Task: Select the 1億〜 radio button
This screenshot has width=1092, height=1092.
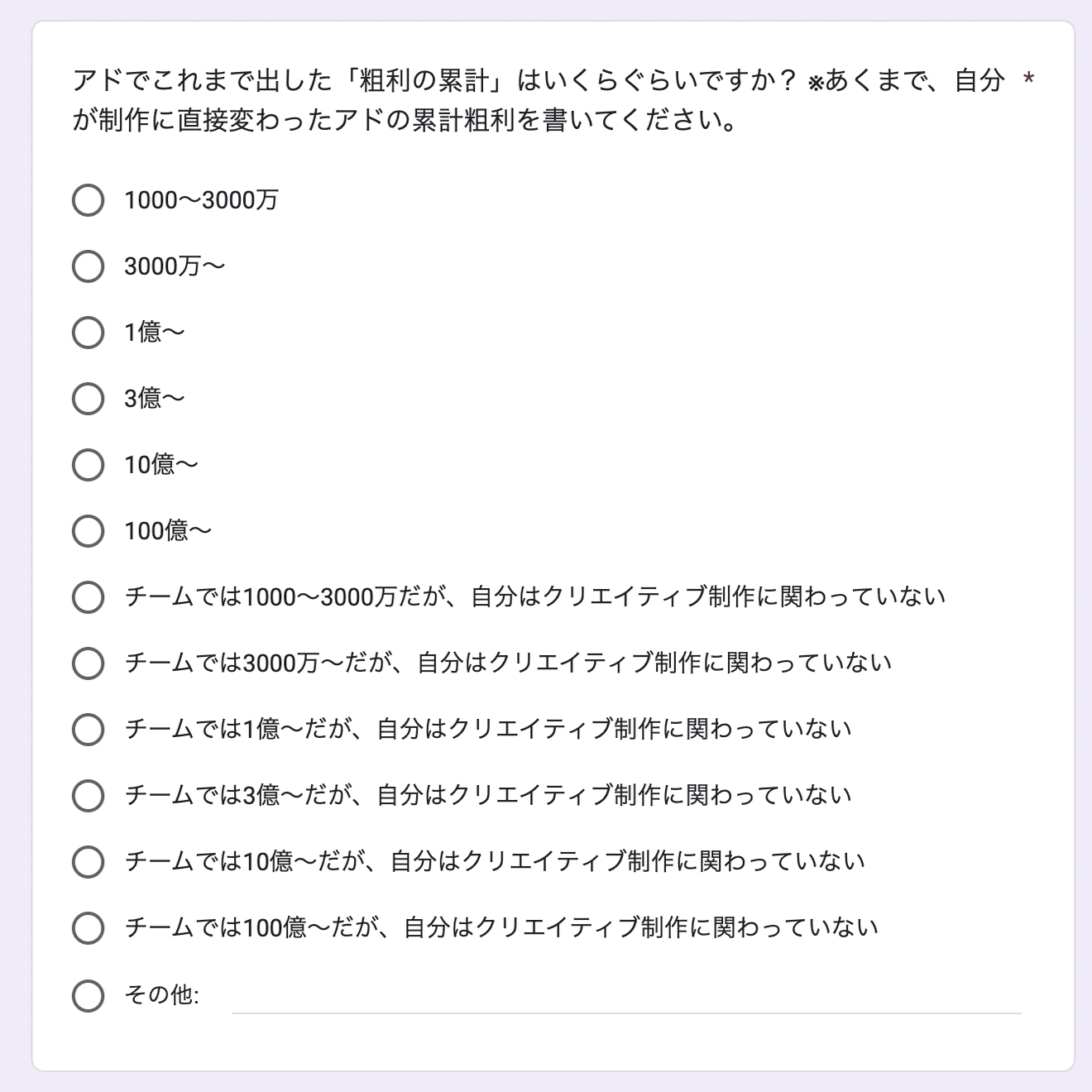Action: (88, 333)
